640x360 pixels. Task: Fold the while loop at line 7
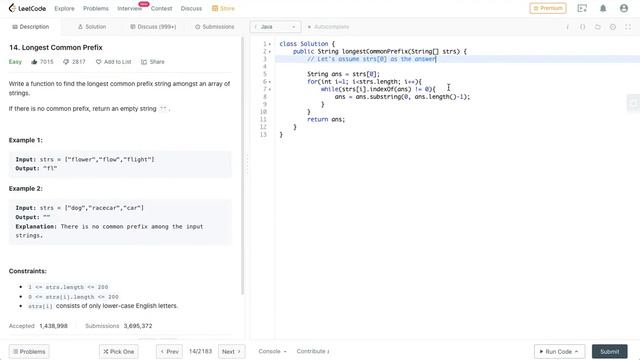270,89
